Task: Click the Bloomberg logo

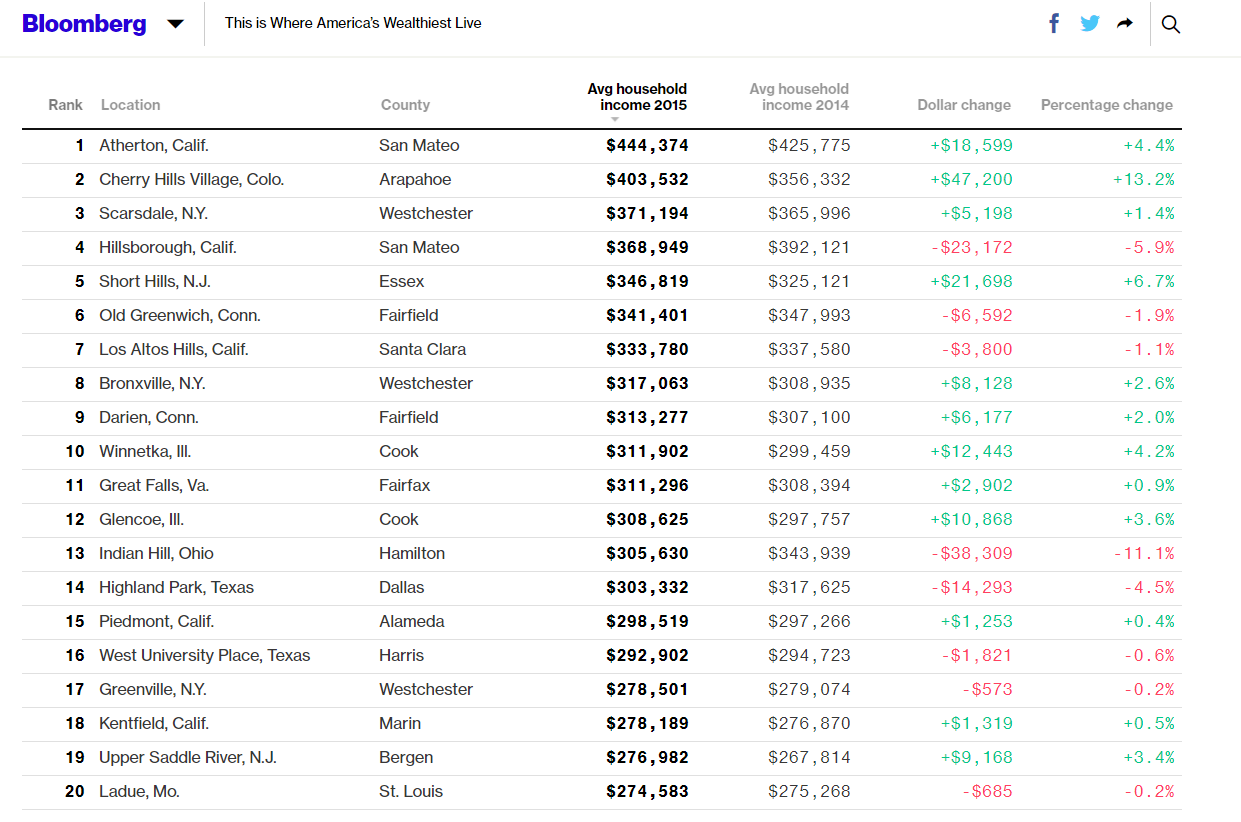Action: tap(84, 23)
